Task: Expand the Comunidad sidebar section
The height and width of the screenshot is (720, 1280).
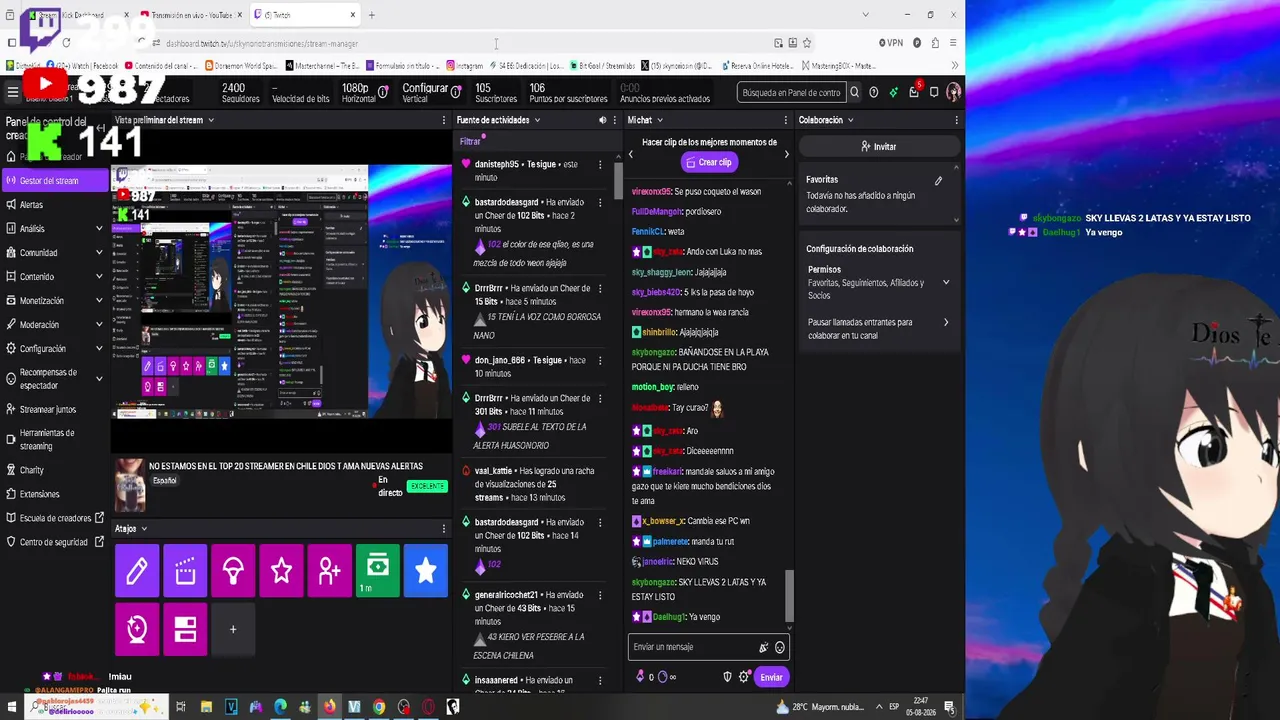Action: (99, 253)
